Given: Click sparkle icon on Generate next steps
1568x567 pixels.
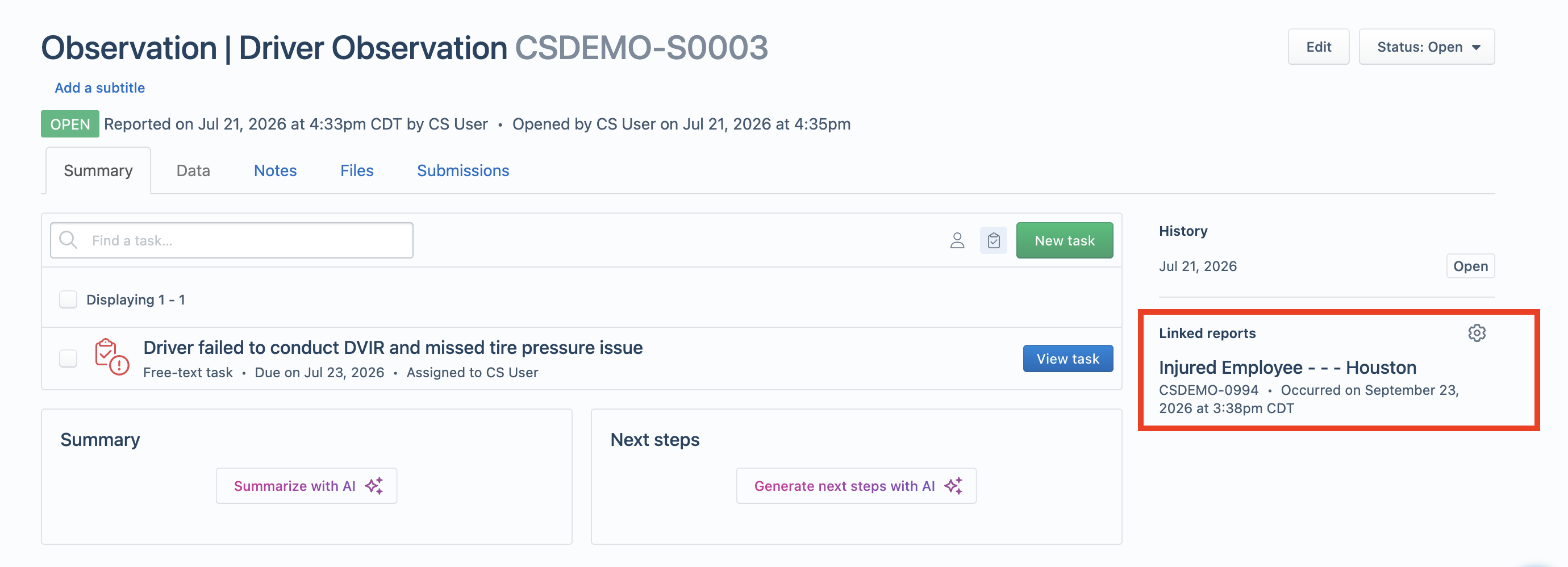Looking at the screenshot, I should point(953,486).
